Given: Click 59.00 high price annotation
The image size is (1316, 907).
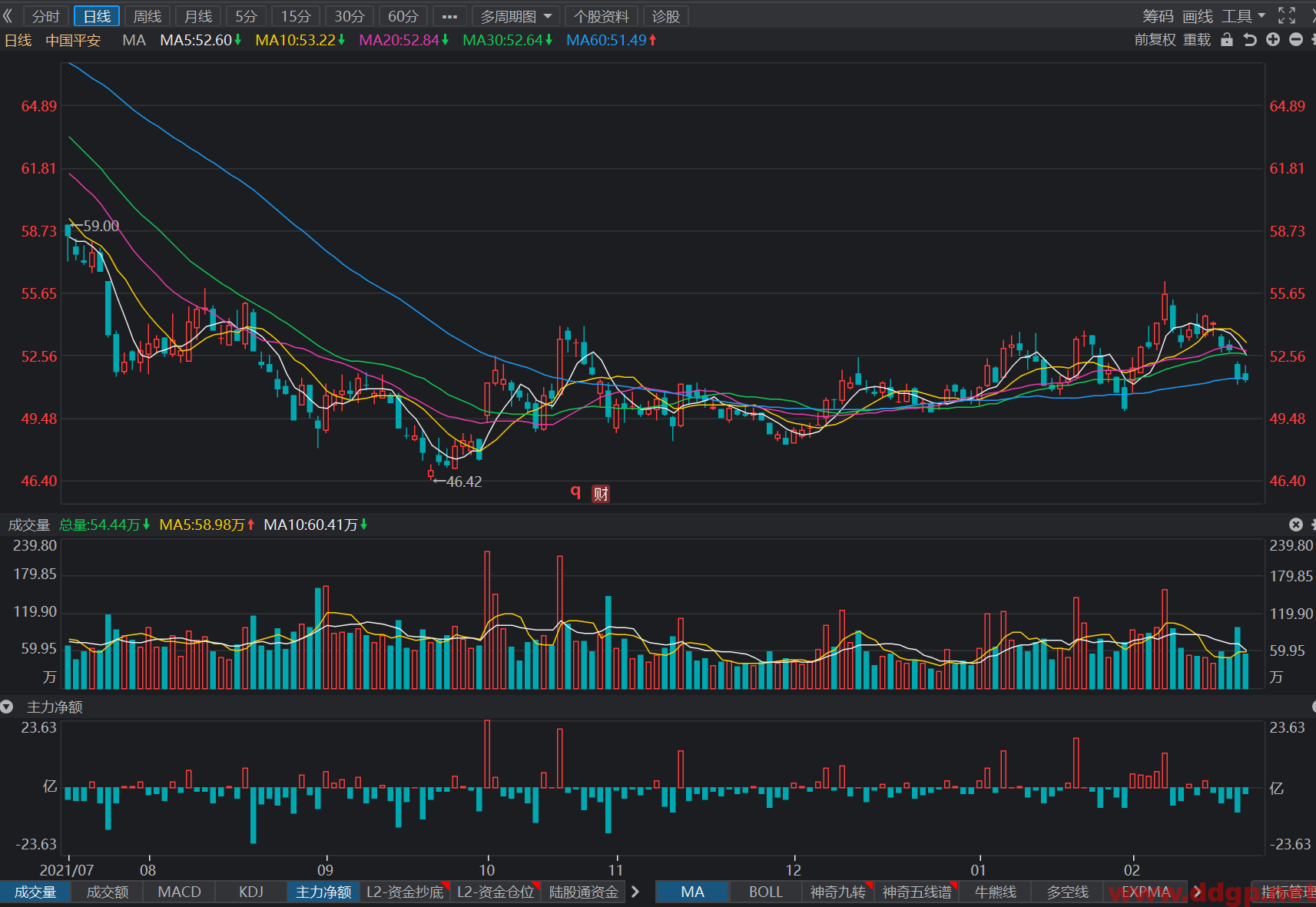Looking at the screenshot, I should pos(101,226).
